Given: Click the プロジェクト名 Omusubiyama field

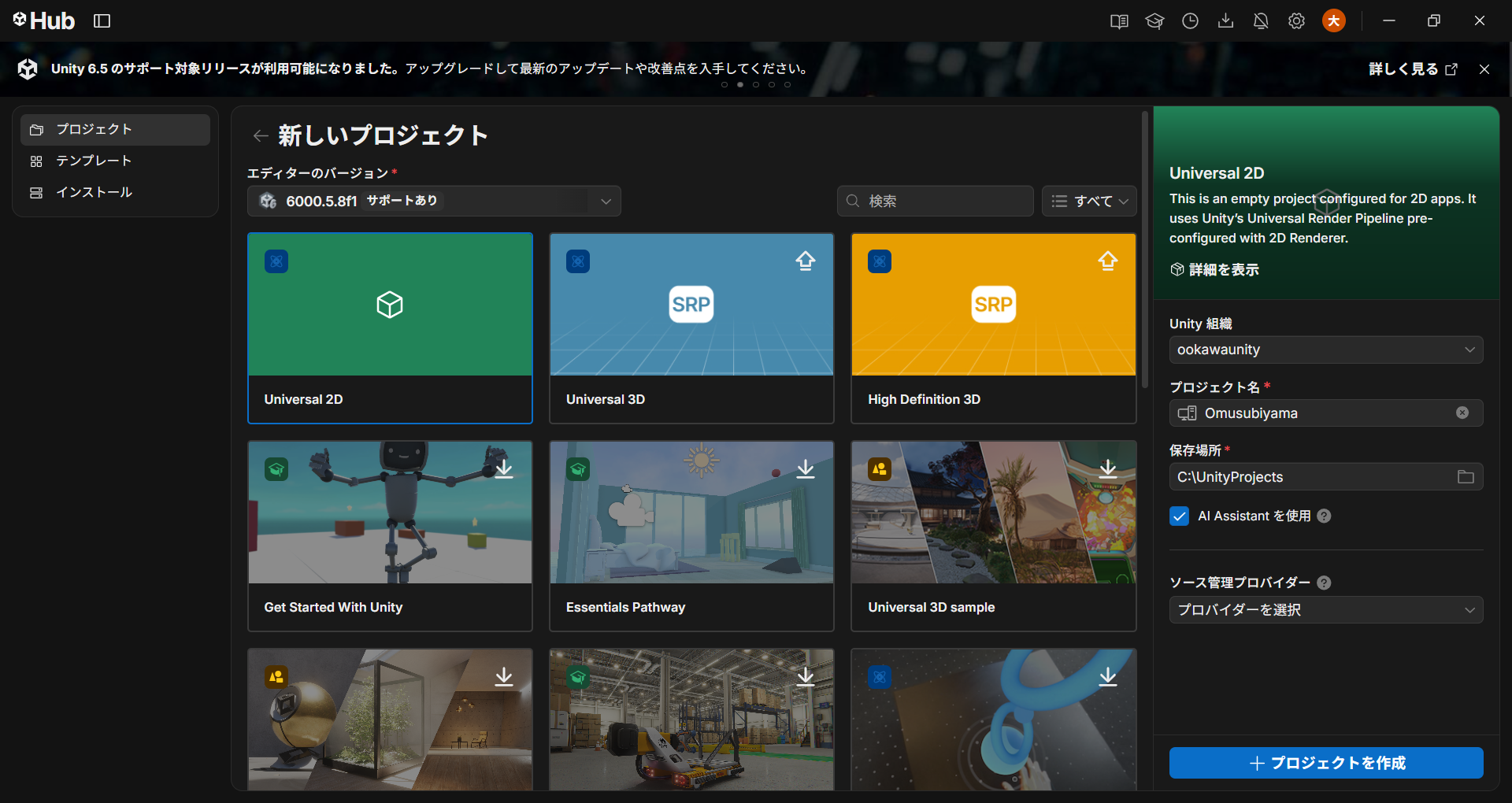Looking at the screenshot, I should click(x=1326, y=413).
